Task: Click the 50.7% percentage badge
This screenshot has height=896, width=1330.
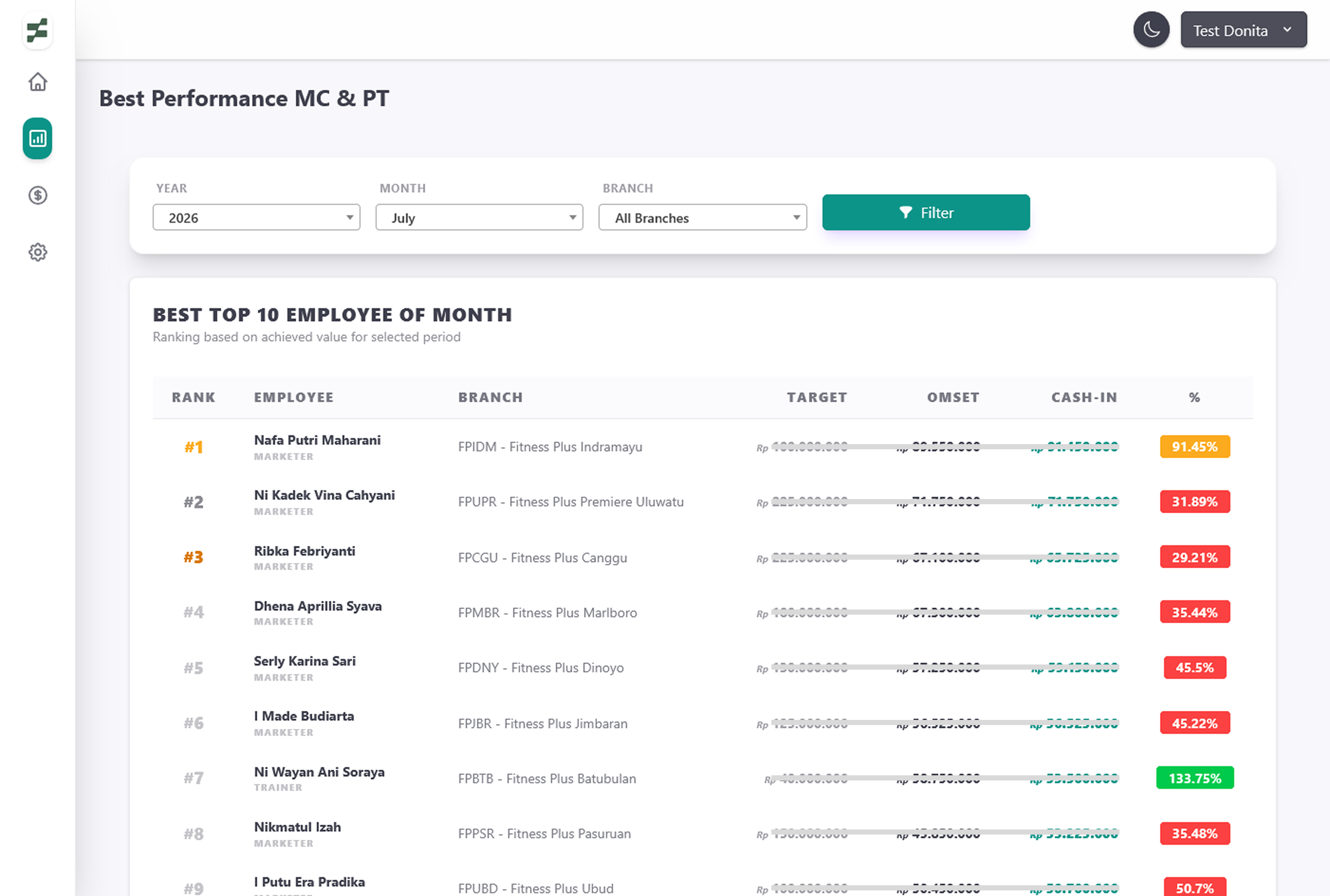Action: [1195, 887]
